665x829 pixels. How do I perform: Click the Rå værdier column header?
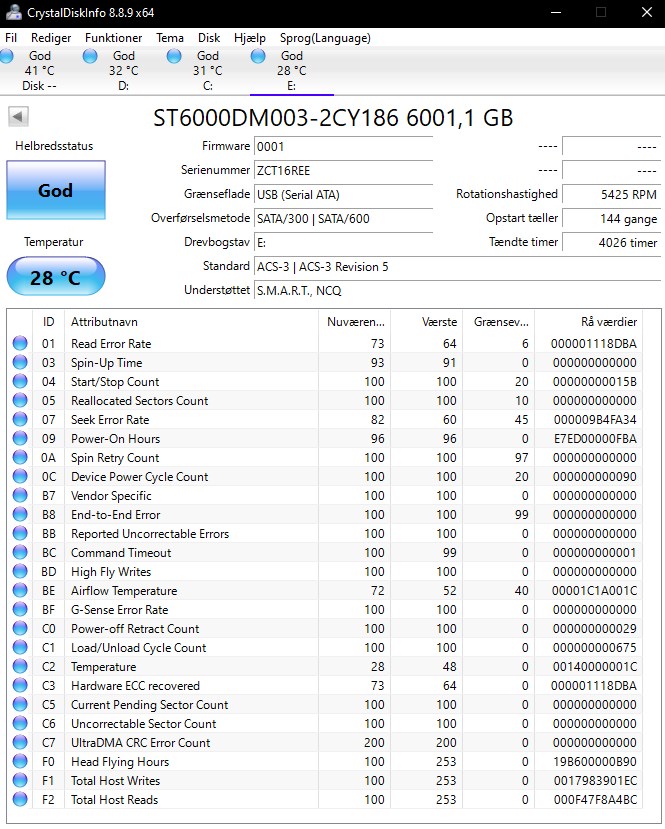click(x=588, y=321)
